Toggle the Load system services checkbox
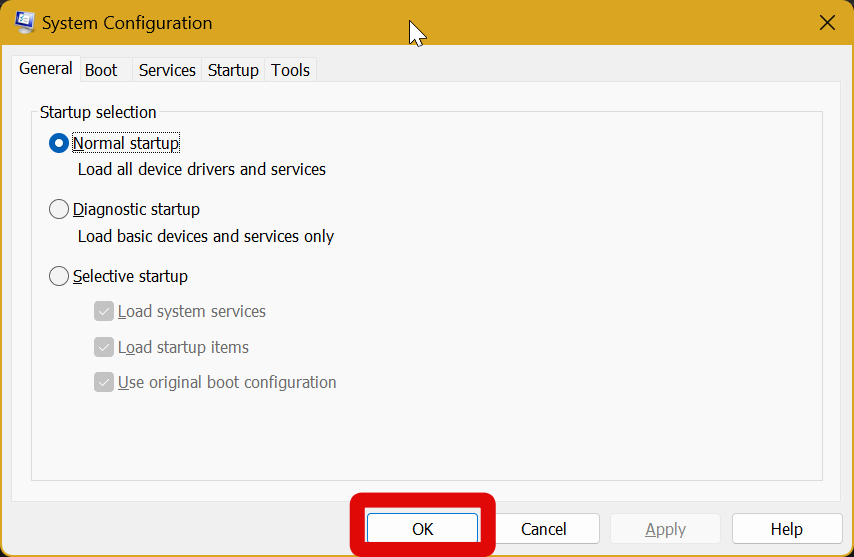Viewport: 854px width, 557px height. [104, 312]
